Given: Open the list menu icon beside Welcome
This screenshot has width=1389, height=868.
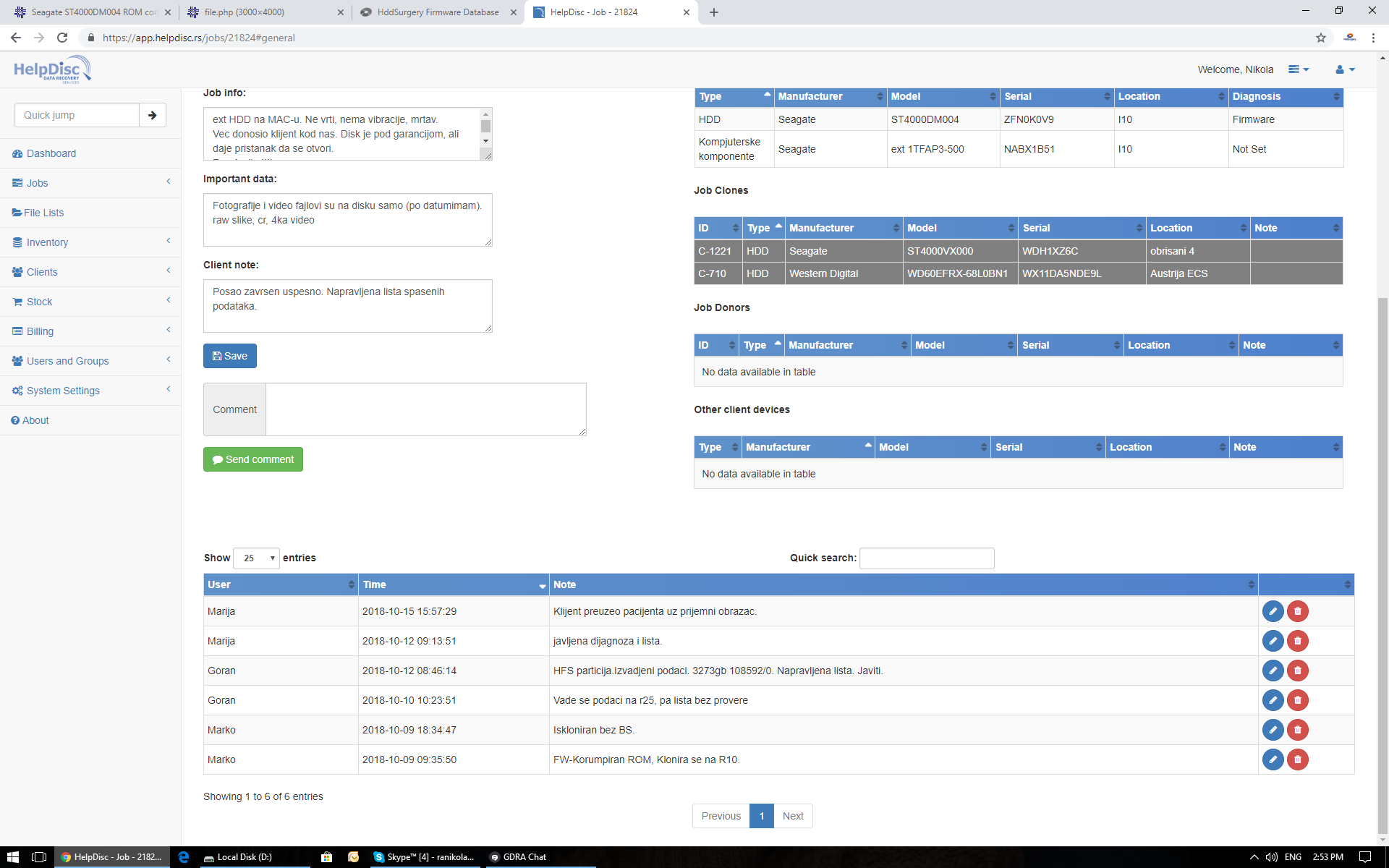Looking at the screenshot, I should pyautogui.click(x=1299, y=69).
